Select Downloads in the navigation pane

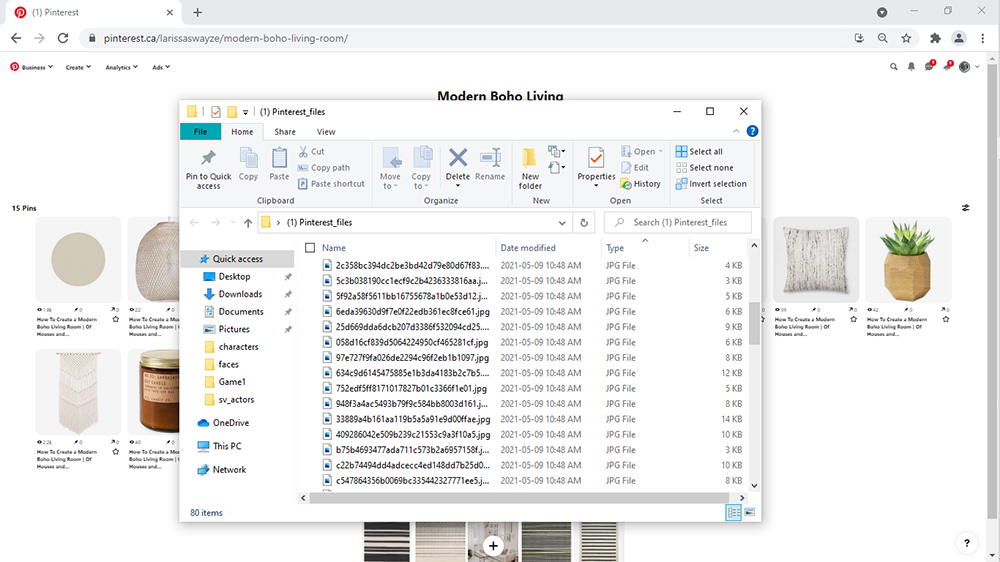(240, 294)
